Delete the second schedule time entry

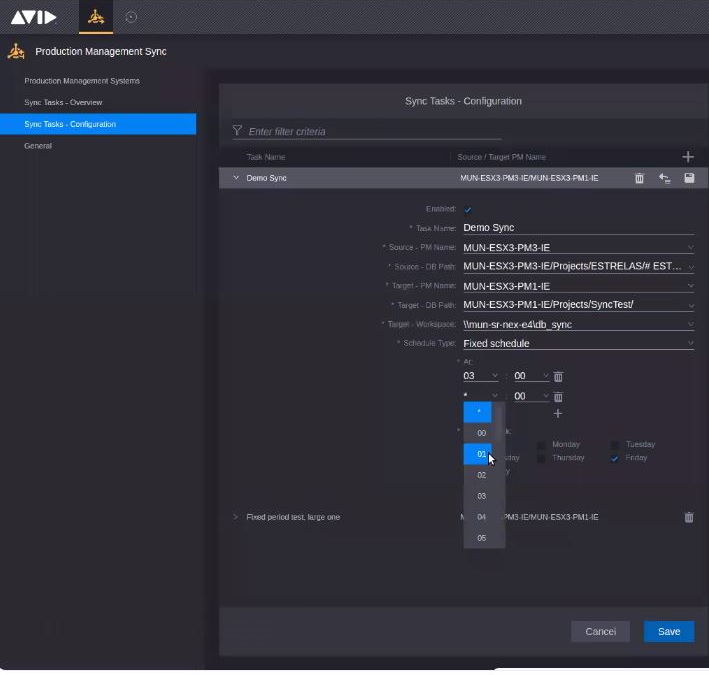click(x=558, y=397)
